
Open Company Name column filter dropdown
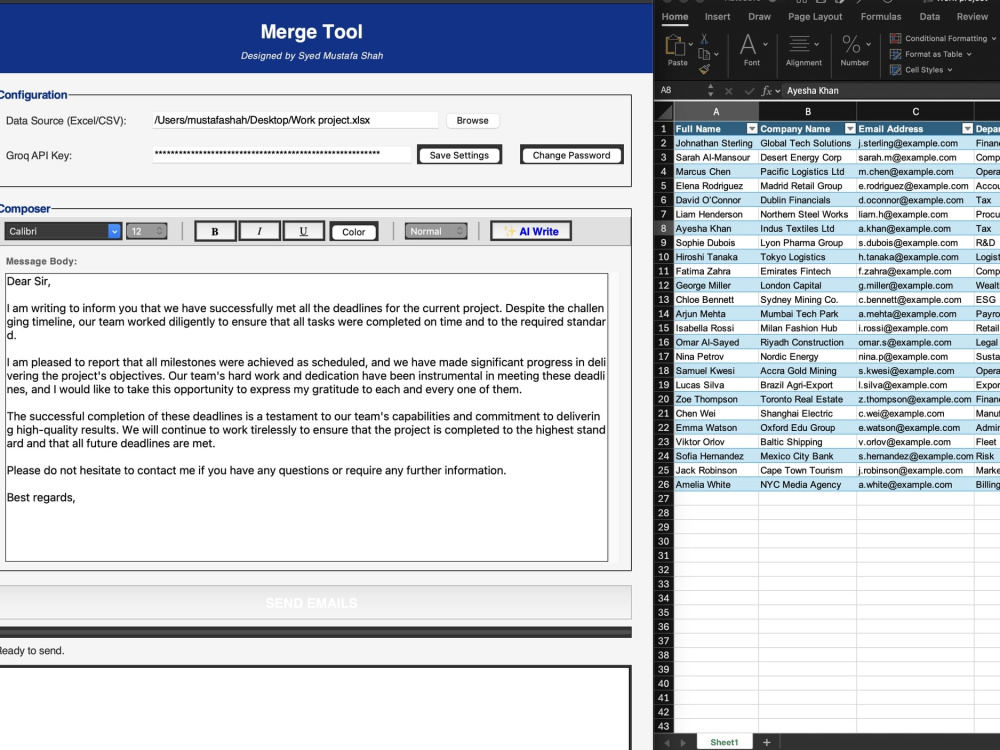(x=850, y=129)
